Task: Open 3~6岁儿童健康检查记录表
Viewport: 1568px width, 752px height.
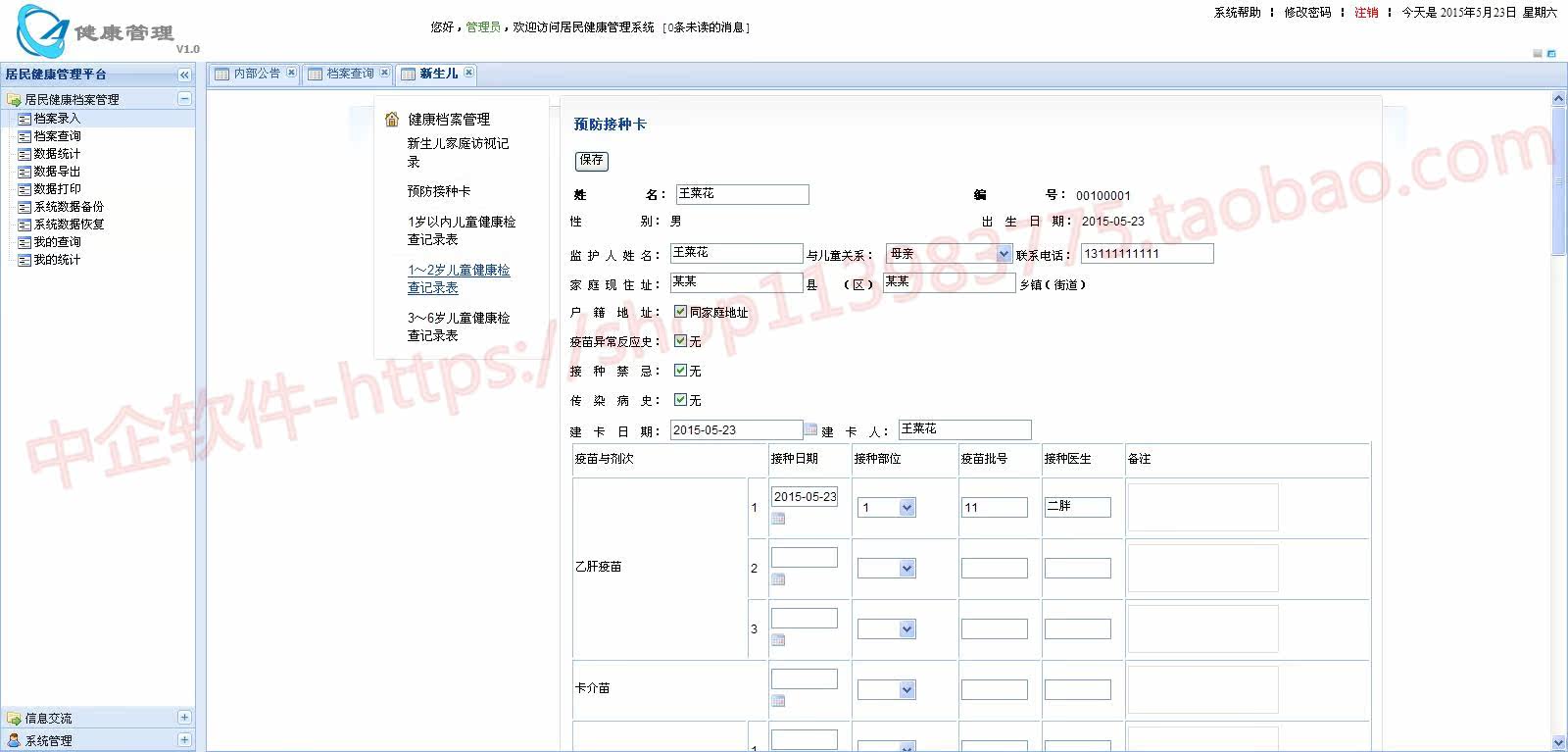Action: (x=459, y=326)
